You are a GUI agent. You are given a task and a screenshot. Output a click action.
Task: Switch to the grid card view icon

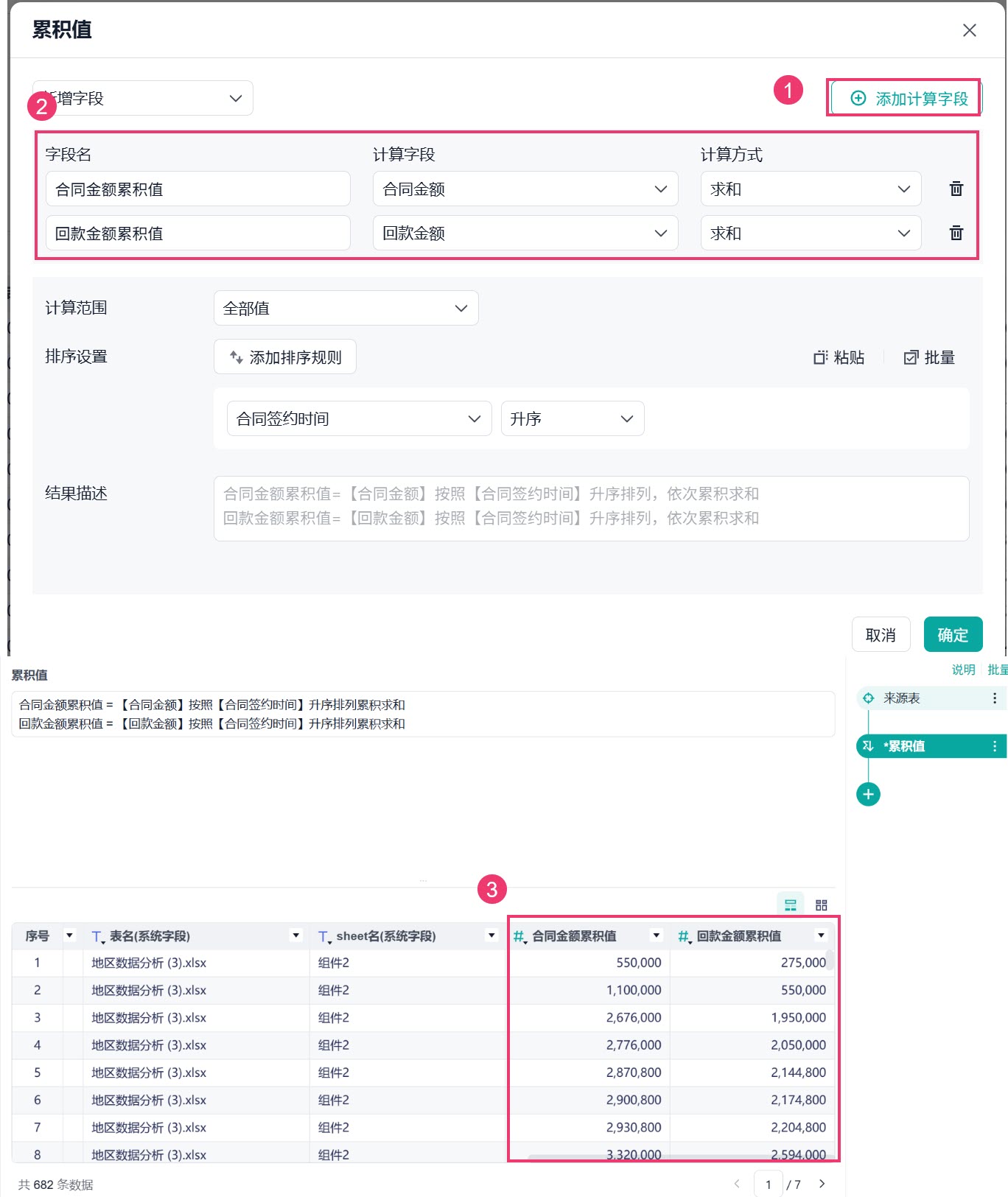coord(822,905)
